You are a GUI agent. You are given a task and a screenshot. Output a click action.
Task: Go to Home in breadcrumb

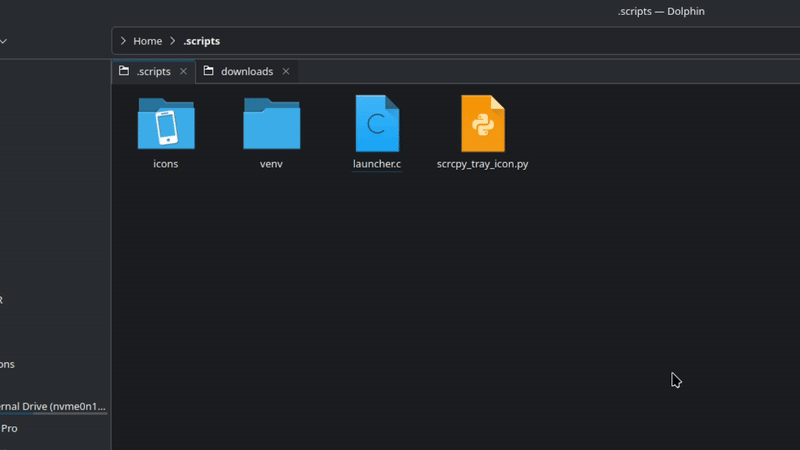click(x=147, y=41)
